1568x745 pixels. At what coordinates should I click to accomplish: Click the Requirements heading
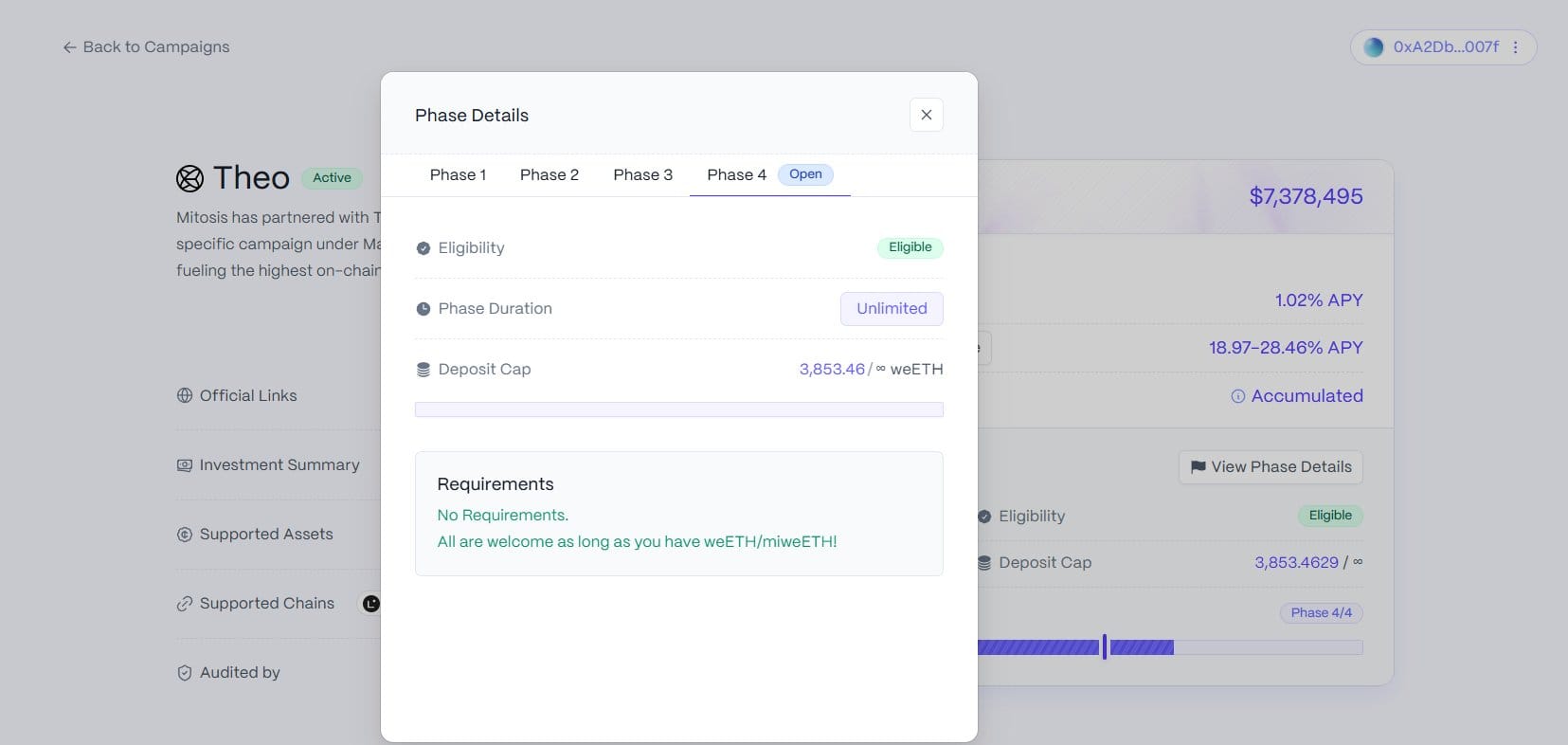[x=495, y=484]
